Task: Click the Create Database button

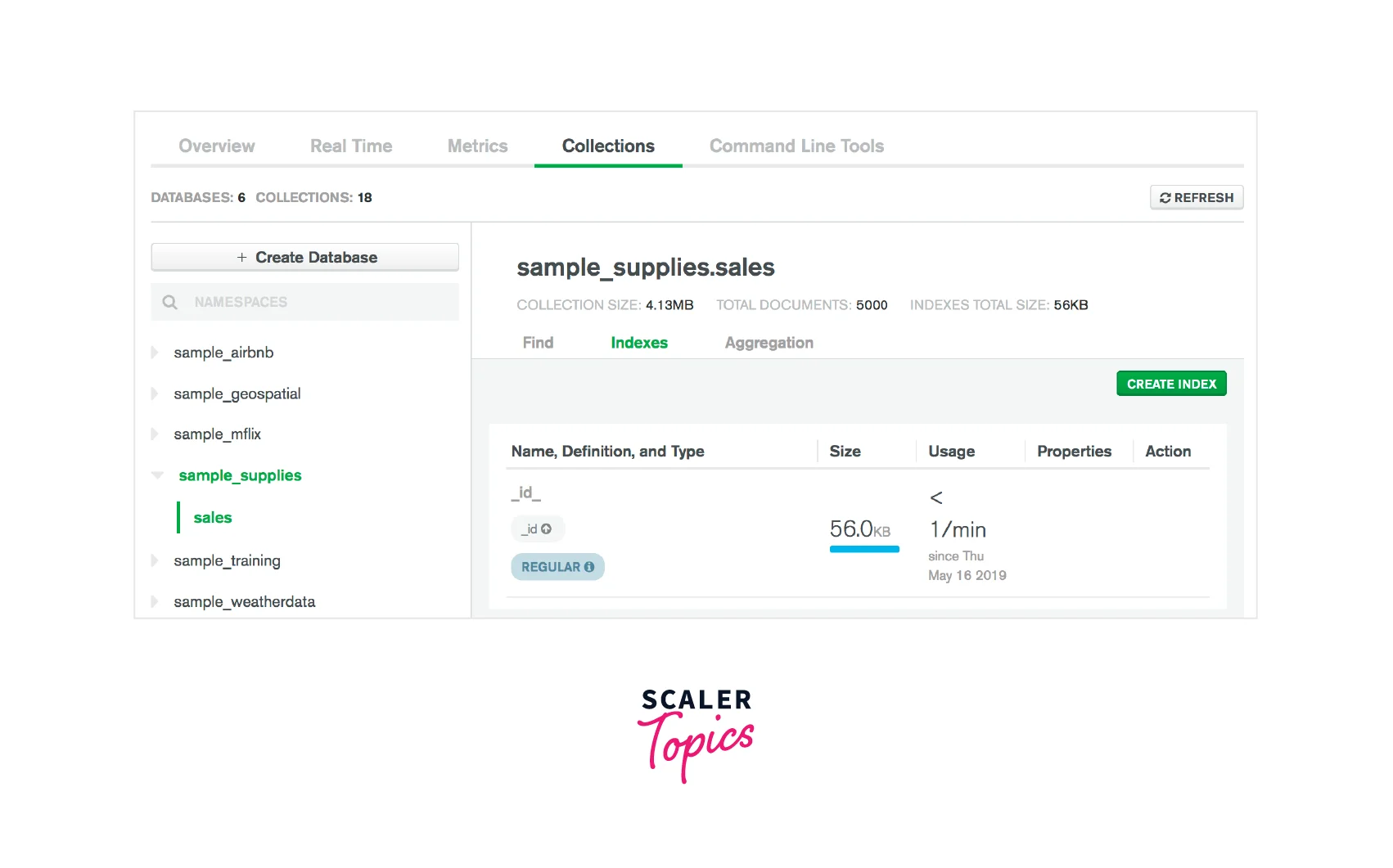Action: [304, 258]
